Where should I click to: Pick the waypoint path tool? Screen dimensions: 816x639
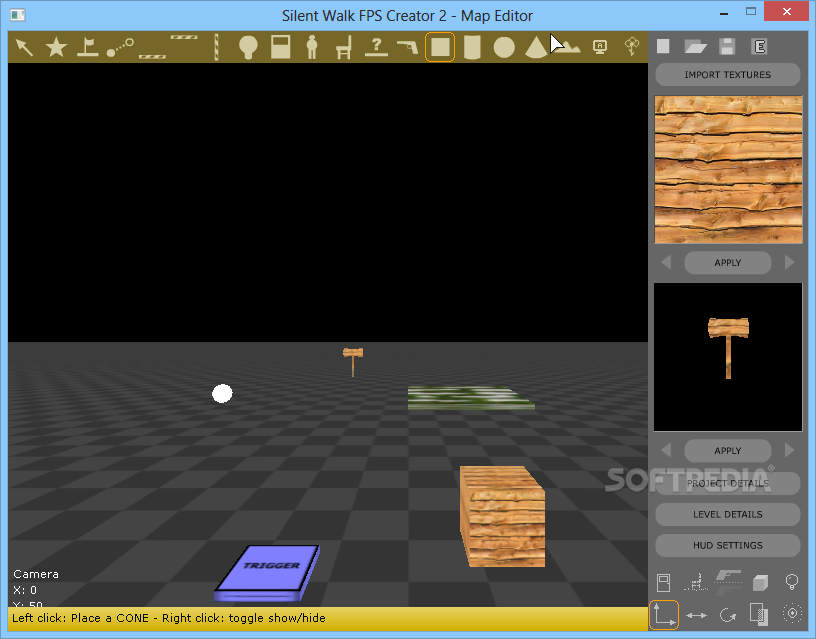coord(120,47)
